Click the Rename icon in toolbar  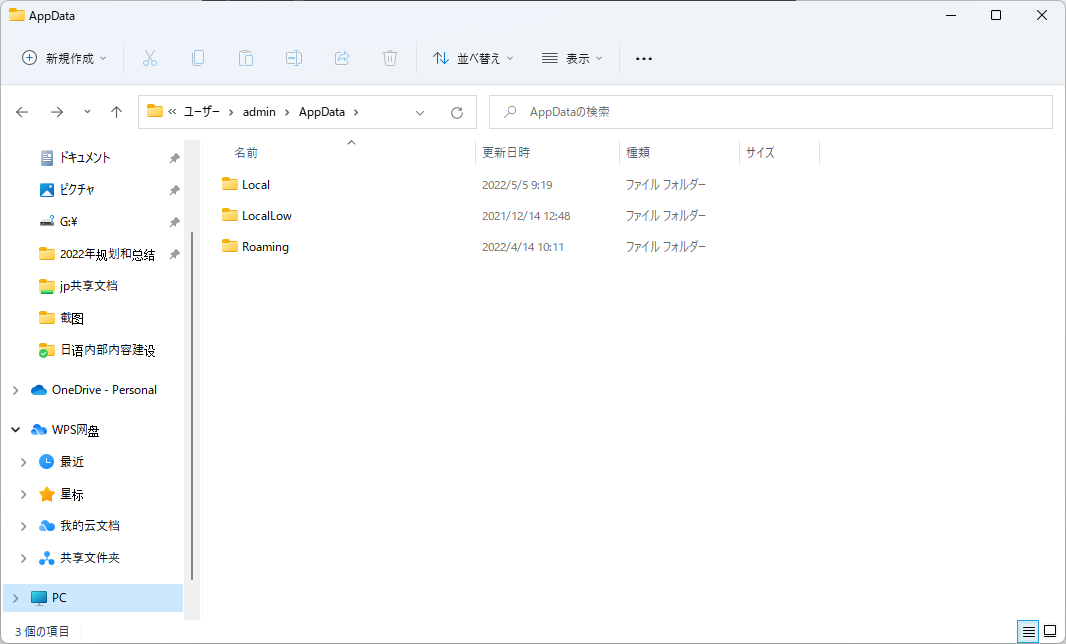click(294, 58)
